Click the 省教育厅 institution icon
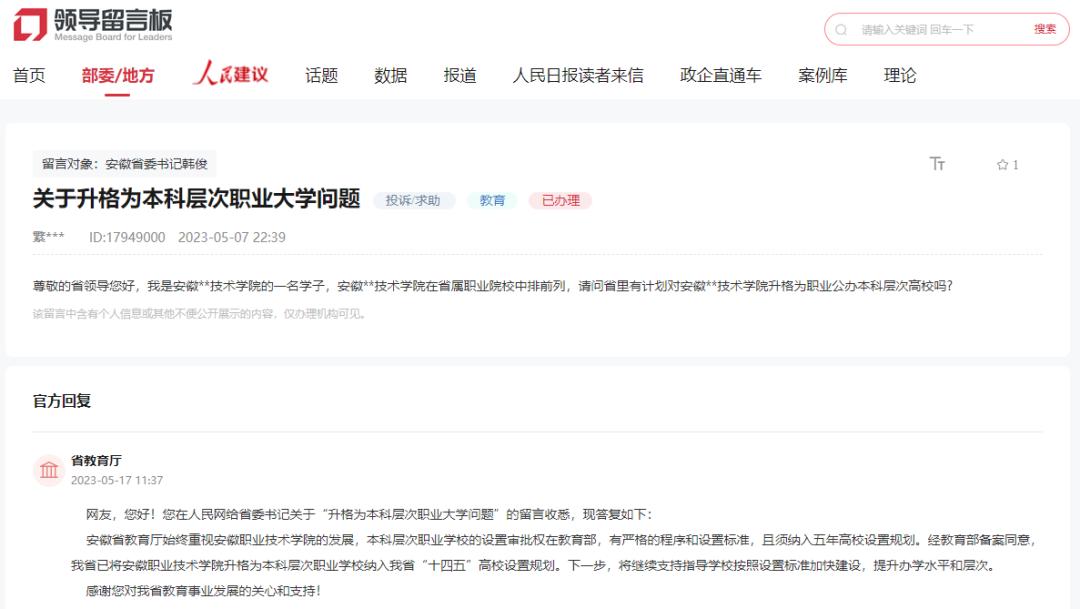Viewport: 1080px width, 609px height. pos(49,468)
